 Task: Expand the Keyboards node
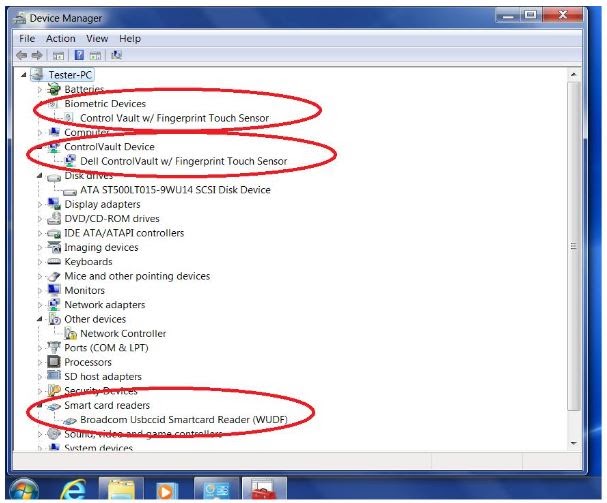tap(39, 262)
